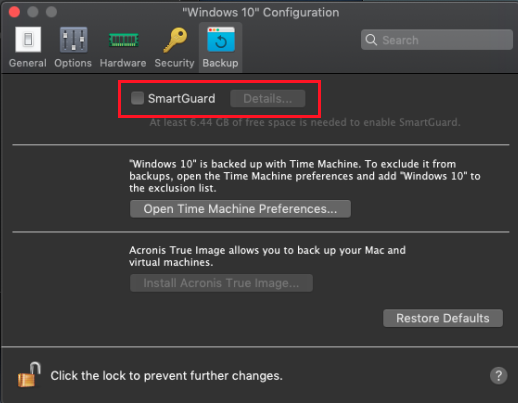Open Time Machine Preferences
518x403 pixels.
[x=240, y=209]
